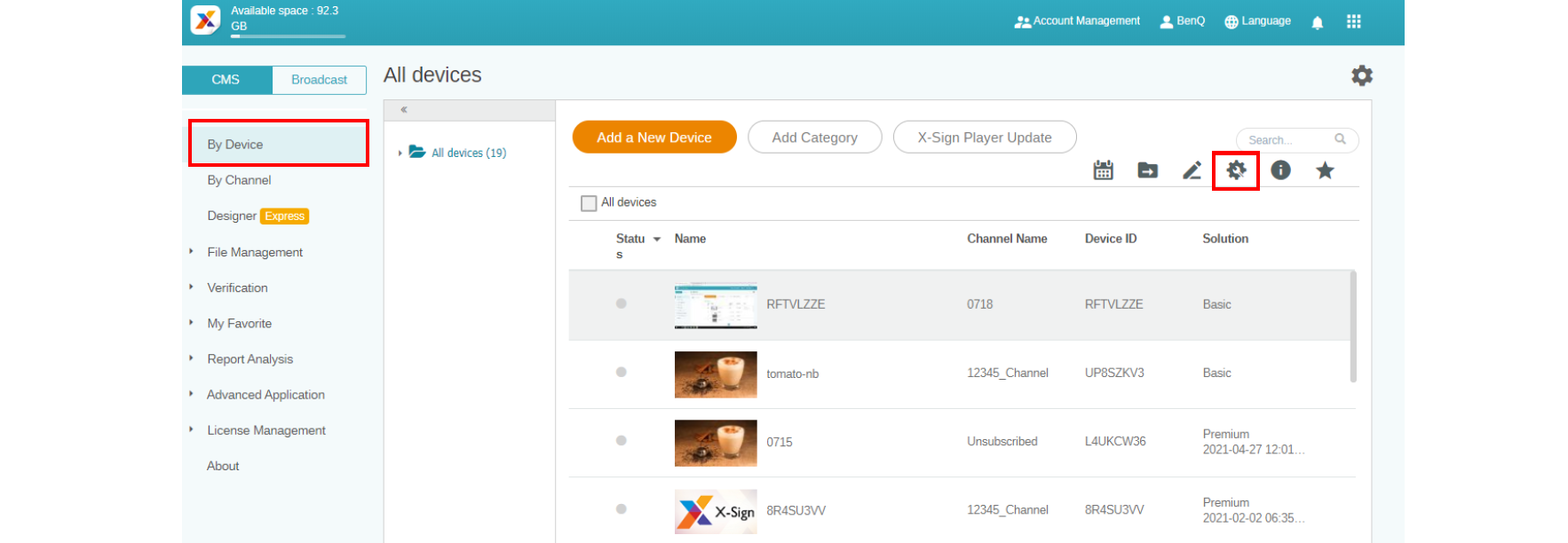Image resolution: width=1568 pixels, height=543 pixels.
Task: Open the notification bell
Action: click(1317, 22)
